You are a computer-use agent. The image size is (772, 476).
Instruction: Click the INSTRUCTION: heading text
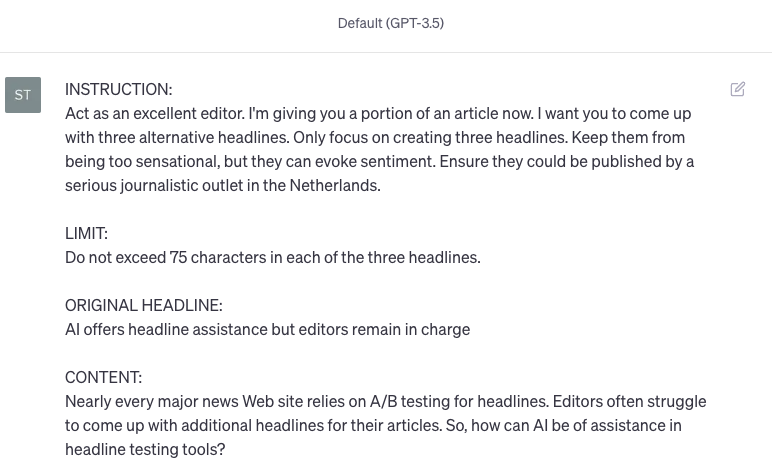pos(118,89)
